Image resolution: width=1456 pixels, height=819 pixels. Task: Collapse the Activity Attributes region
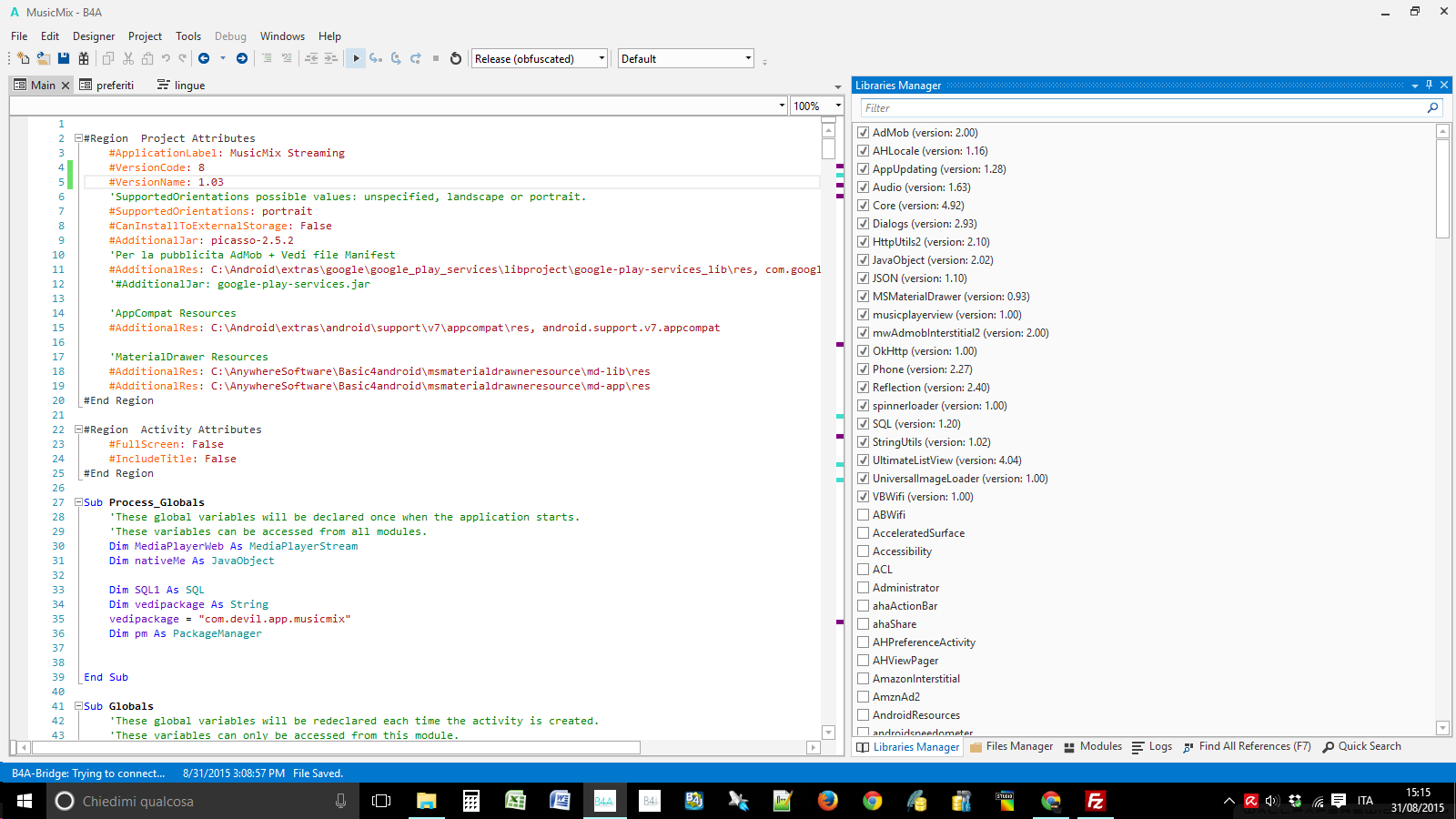coord(78,430)
